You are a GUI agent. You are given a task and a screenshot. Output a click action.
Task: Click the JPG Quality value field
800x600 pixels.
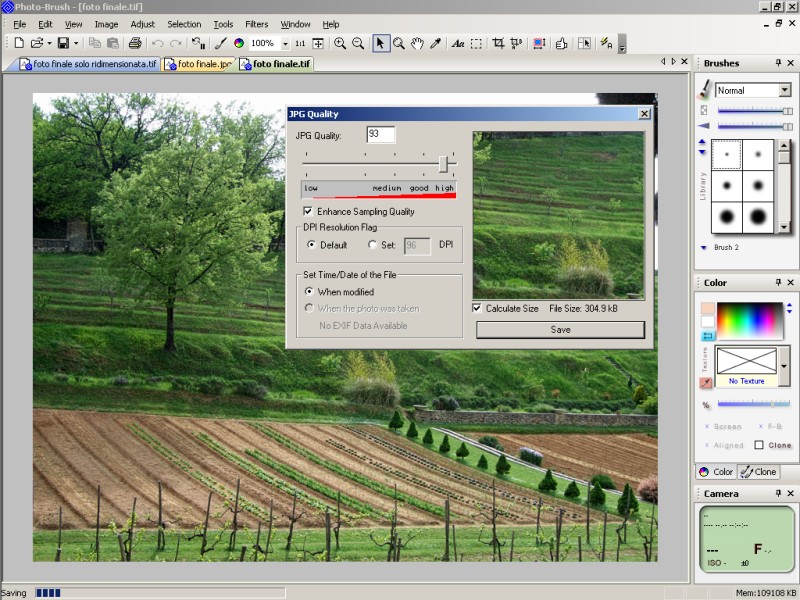380,135
